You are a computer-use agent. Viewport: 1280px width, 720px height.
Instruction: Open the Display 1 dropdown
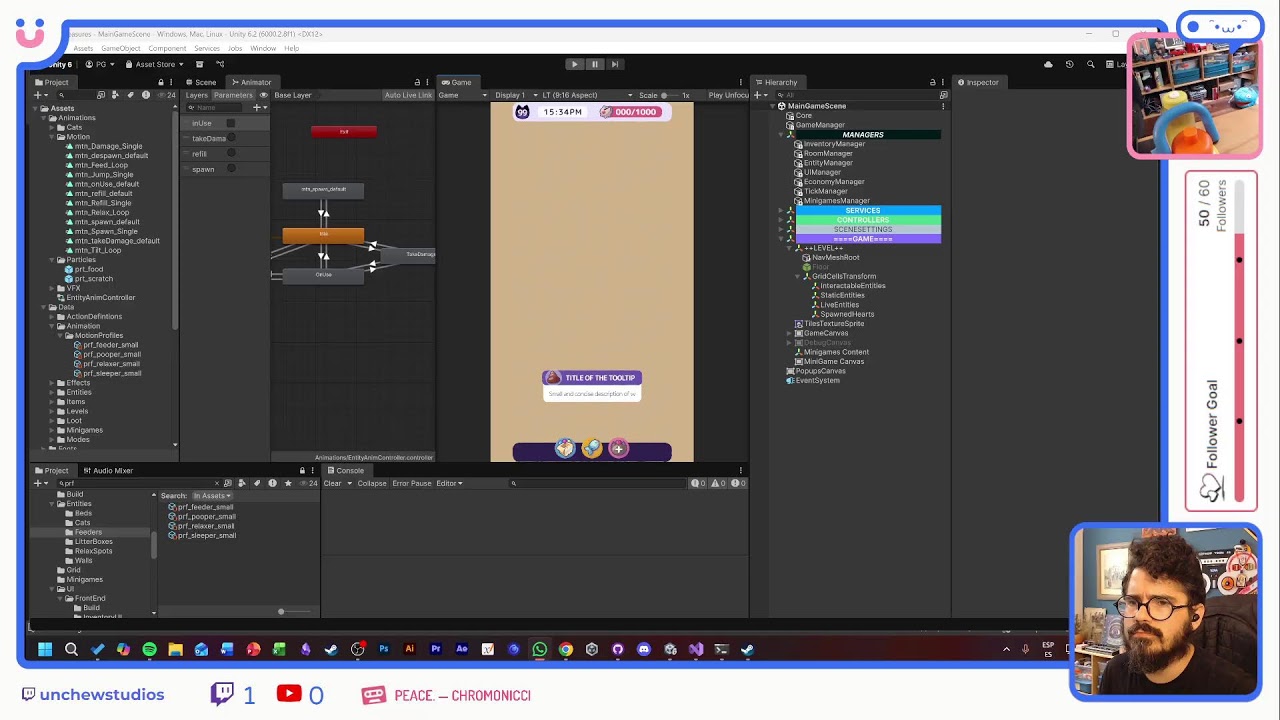[514, 95]
